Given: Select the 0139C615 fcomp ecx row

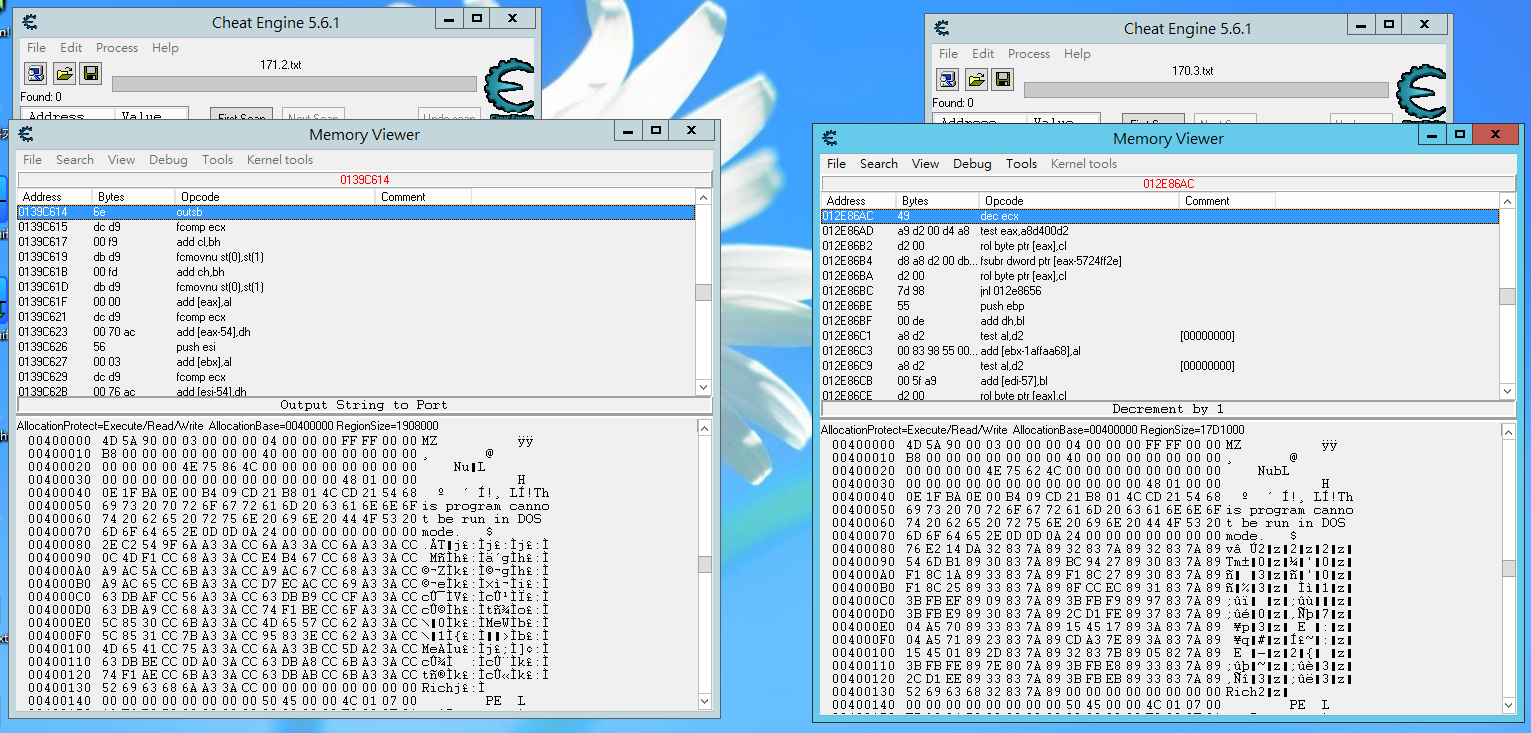Looking at the screenshot, I should click(x=356, y=227).
